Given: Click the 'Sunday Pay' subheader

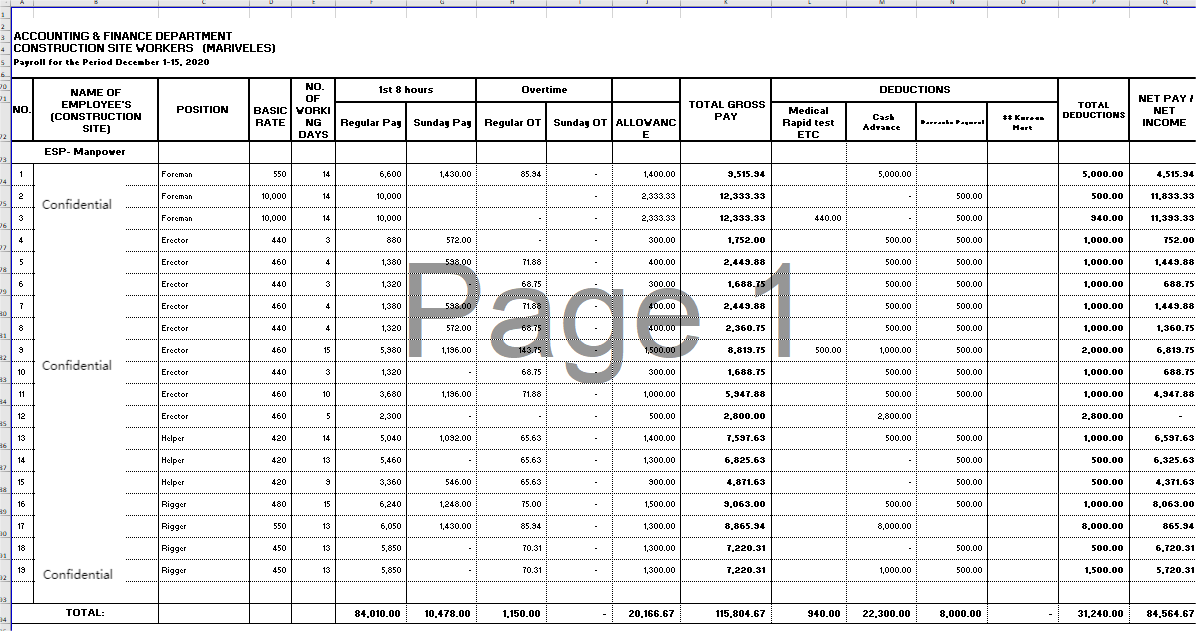Looking at the screenshot, I should (442, 122).
